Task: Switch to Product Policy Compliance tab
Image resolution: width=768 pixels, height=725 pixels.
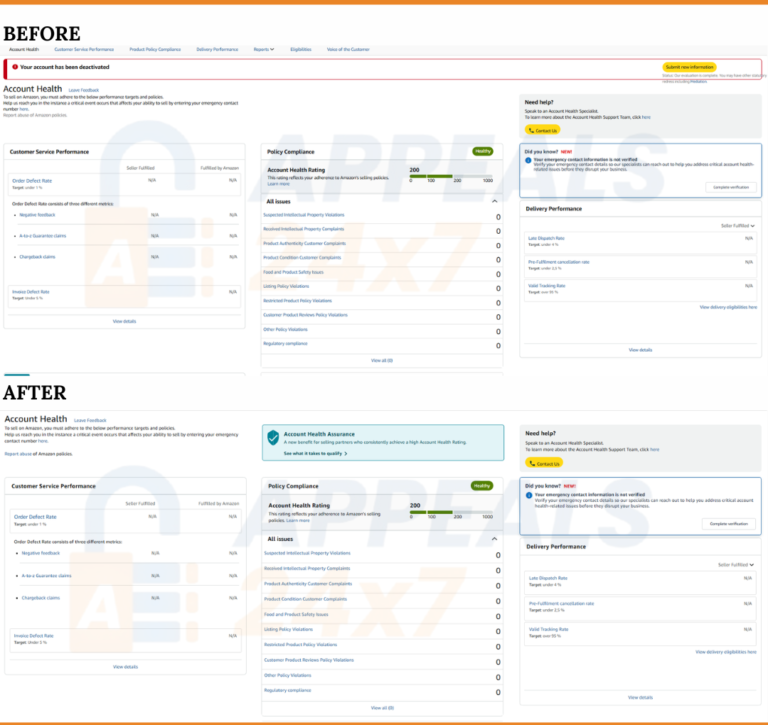Action: point(155,49)
